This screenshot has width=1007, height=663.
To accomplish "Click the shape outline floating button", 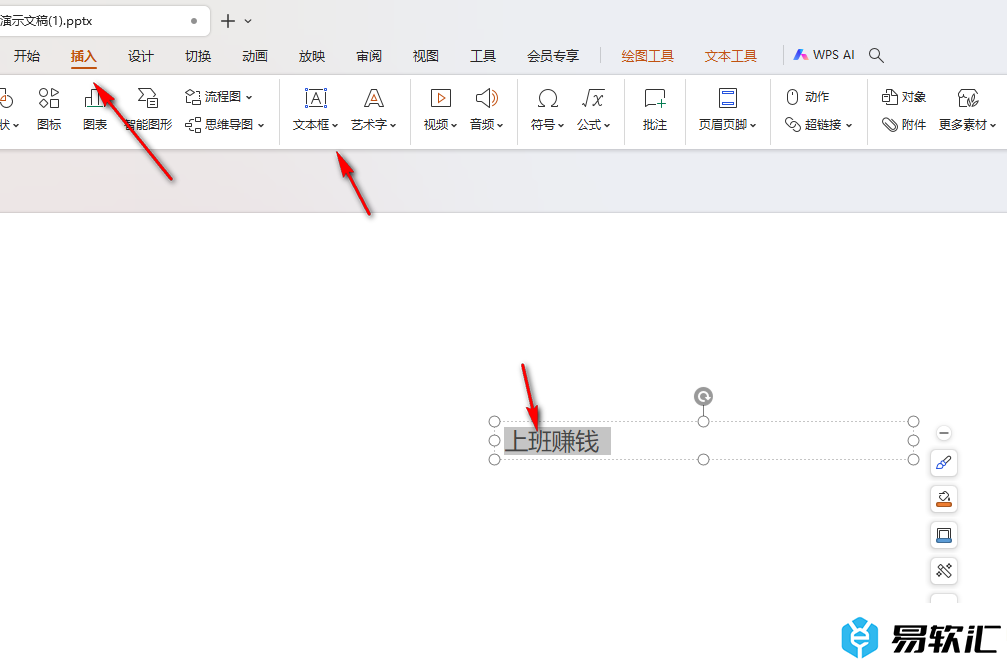I will coord(943,535).
